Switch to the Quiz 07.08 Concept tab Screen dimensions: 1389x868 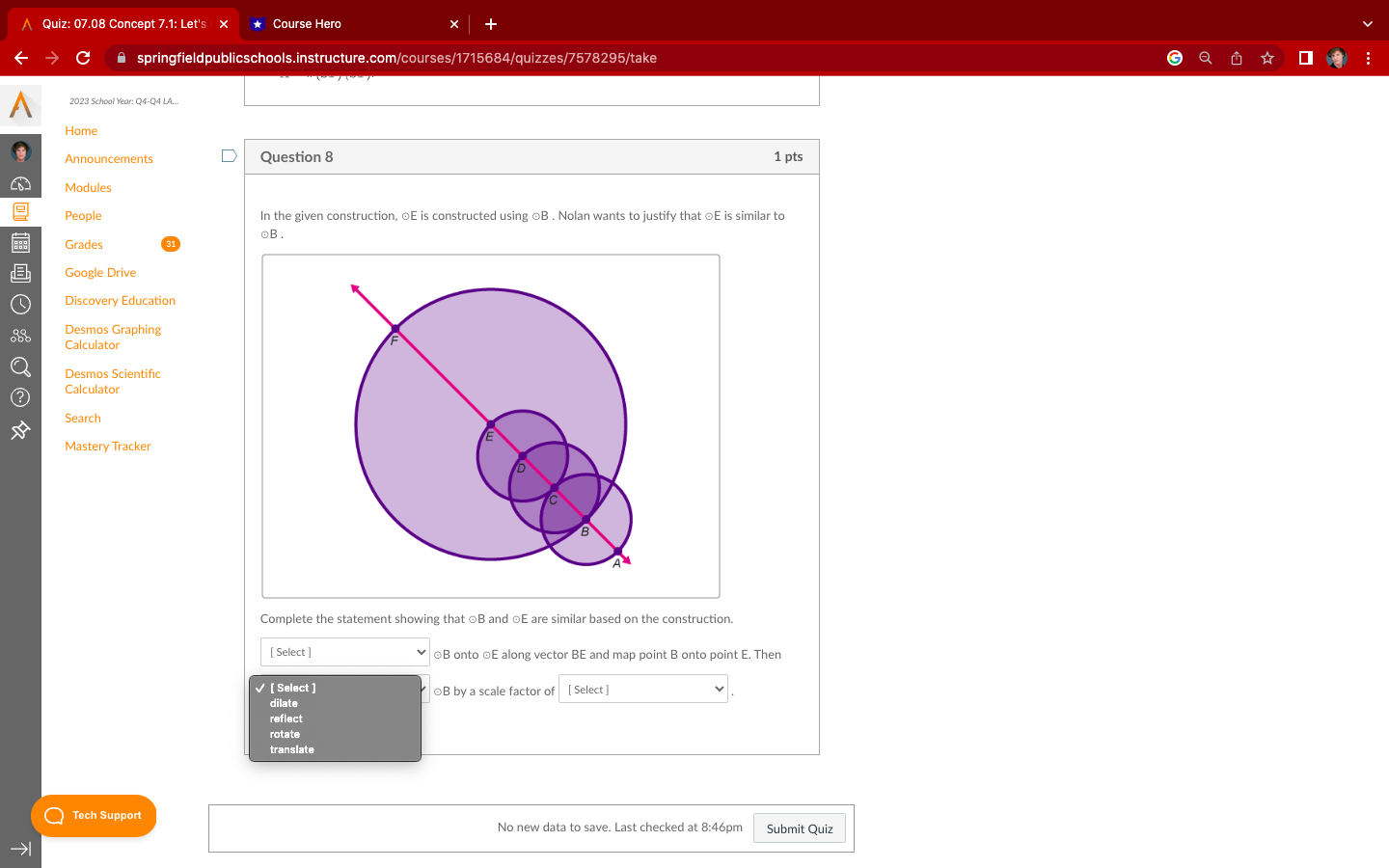[x=123, y=24]
